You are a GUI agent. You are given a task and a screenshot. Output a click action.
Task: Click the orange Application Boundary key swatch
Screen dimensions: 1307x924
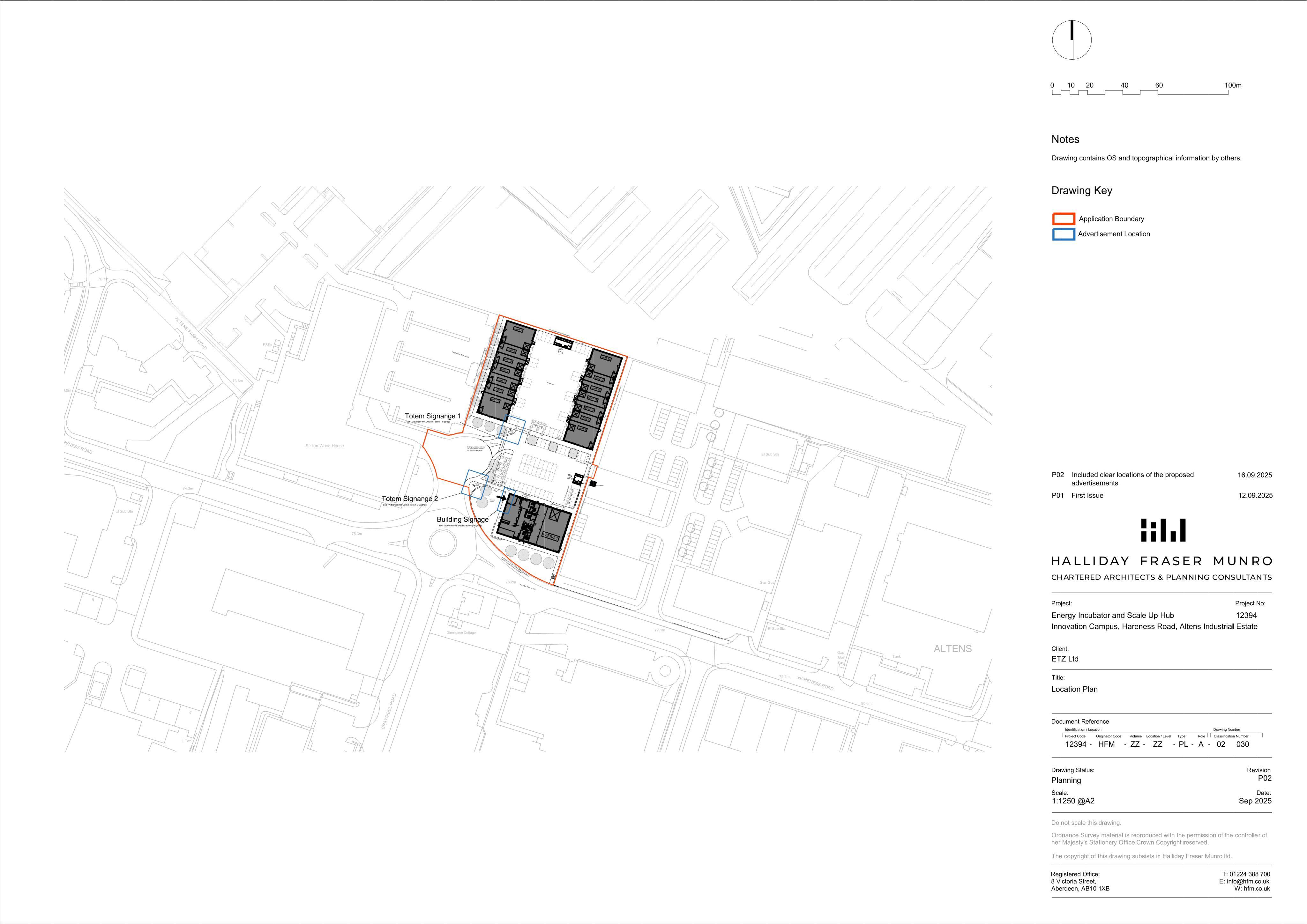coord(1063,219)
